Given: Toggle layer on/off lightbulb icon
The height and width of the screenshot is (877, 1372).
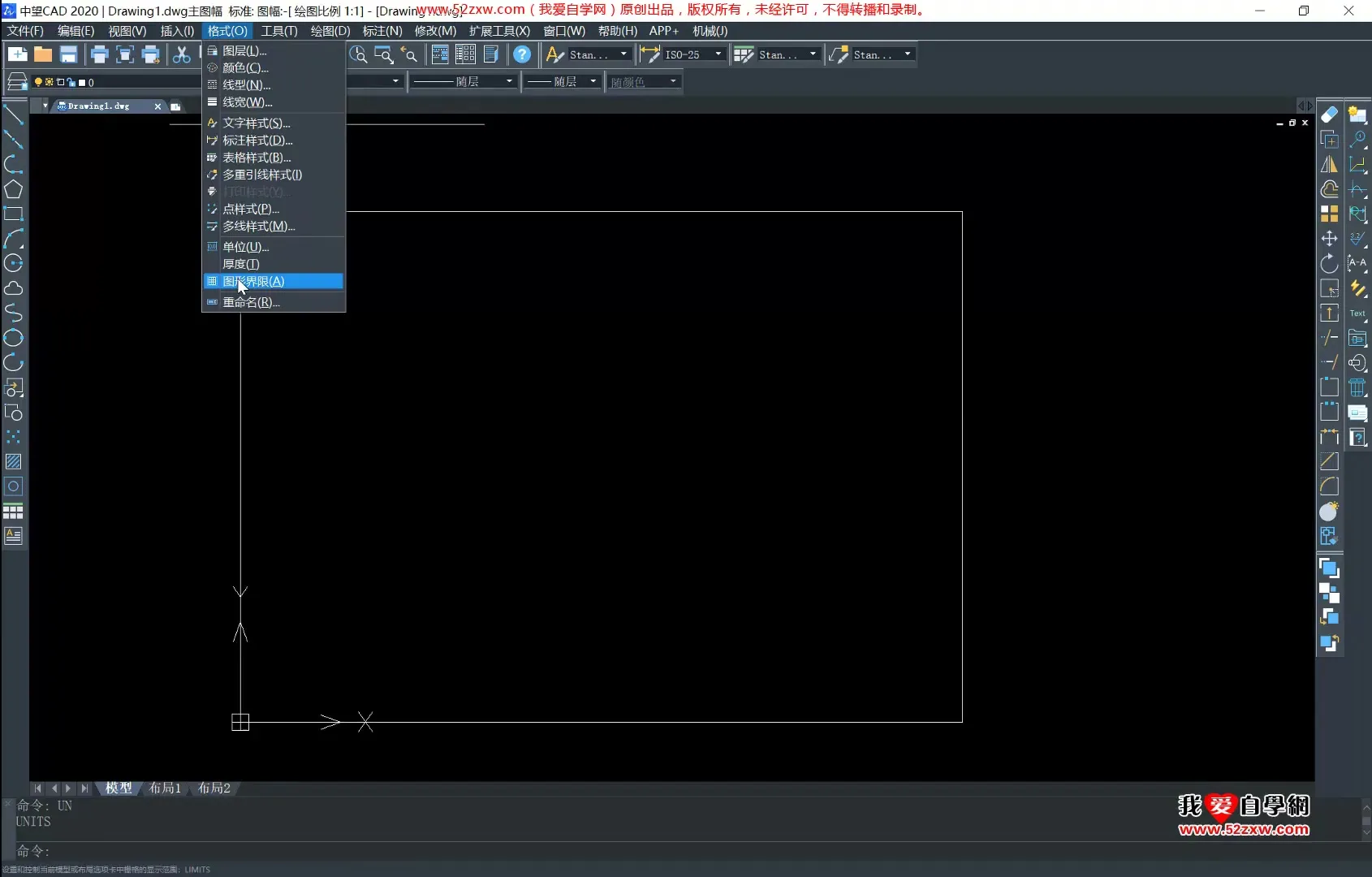Looking at the screenshot, I should [x=38, y=82].
